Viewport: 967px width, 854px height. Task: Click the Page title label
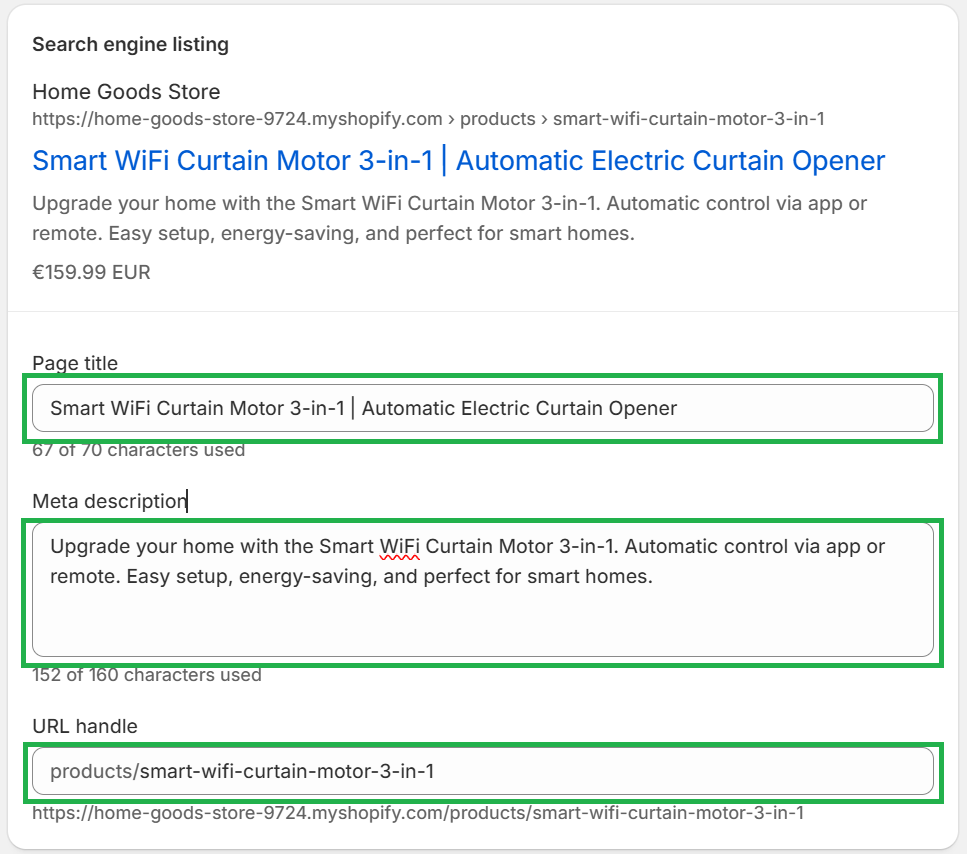point(75,363)
